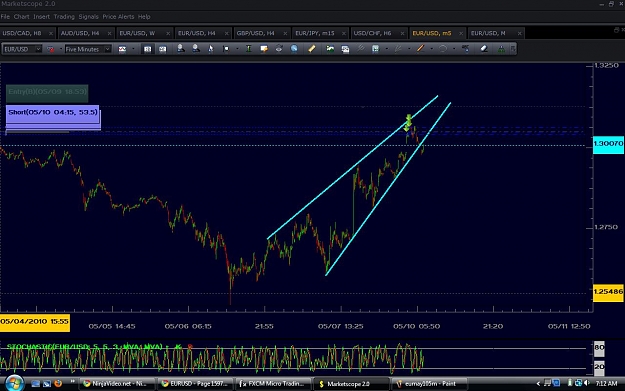The width and height of the screenshot is (625, 391).
Task: Click the green triangle toolbar icon
Action: (x=501, y=49)
